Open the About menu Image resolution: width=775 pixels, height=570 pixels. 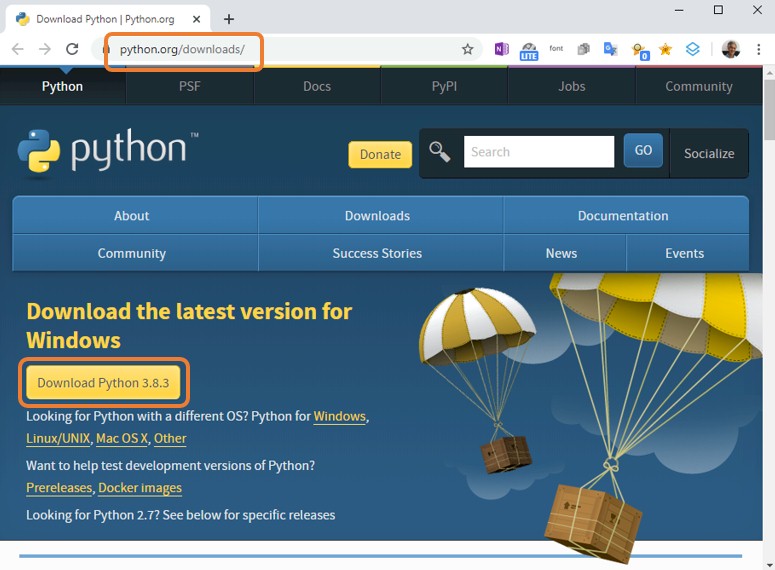click(x=131, y=216)
